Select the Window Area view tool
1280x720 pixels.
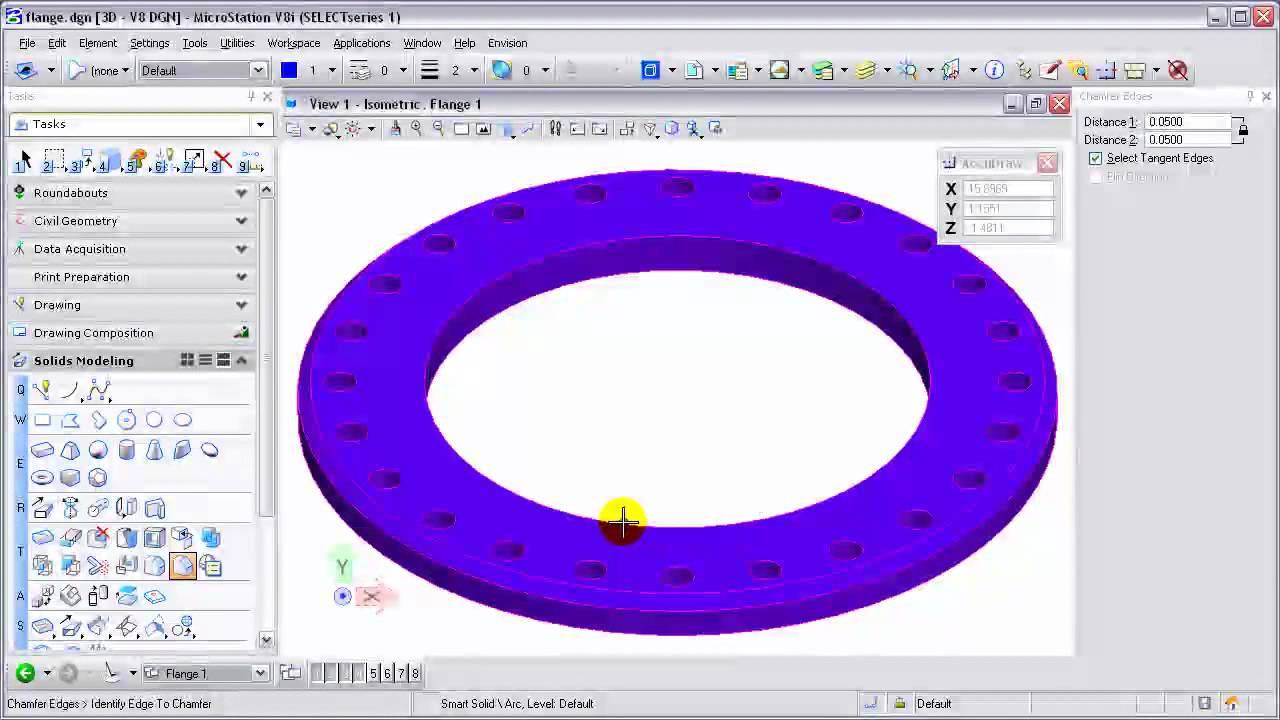[461, 128]
